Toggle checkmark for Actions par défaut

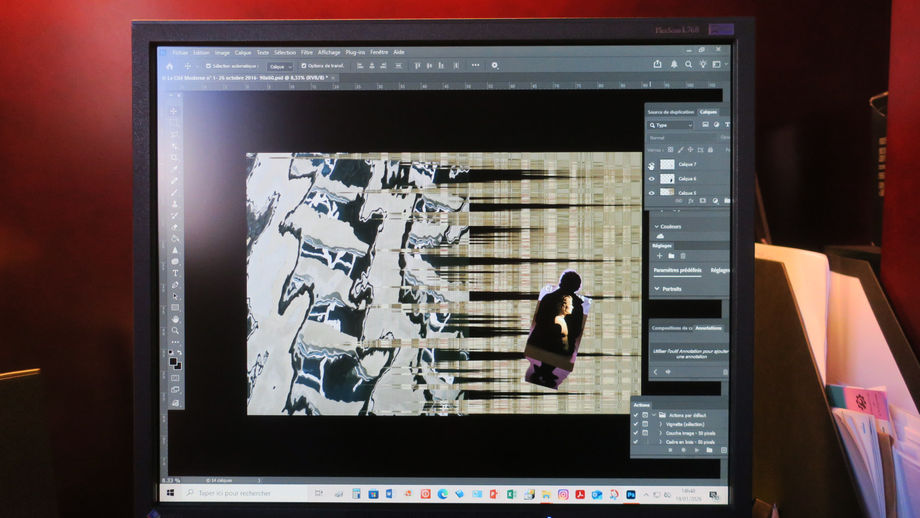tap(636, 415)
